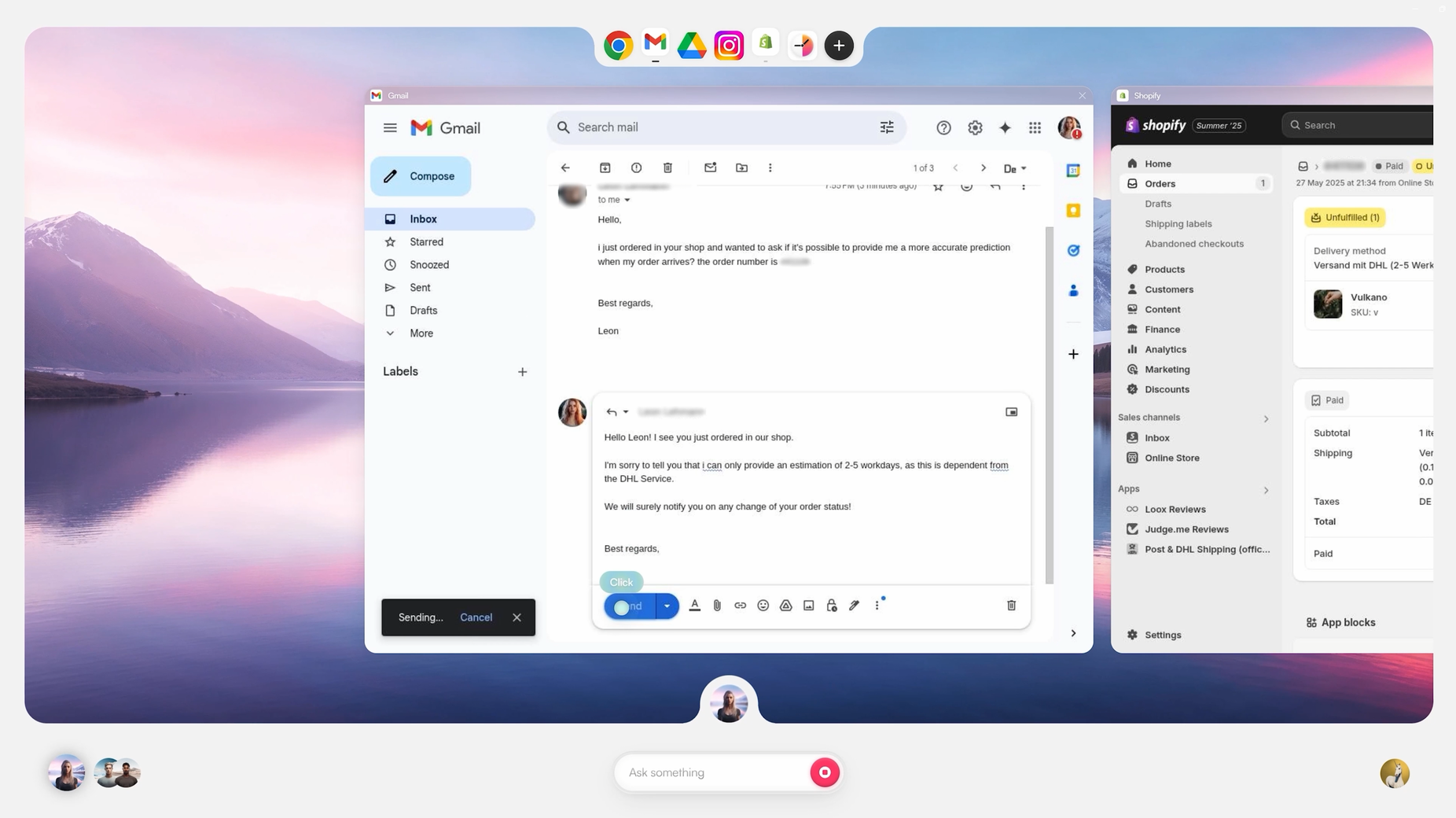Discard the draft with trash icon
This screenshot has height=818, width=1456.
click(x=1011, y=606)
